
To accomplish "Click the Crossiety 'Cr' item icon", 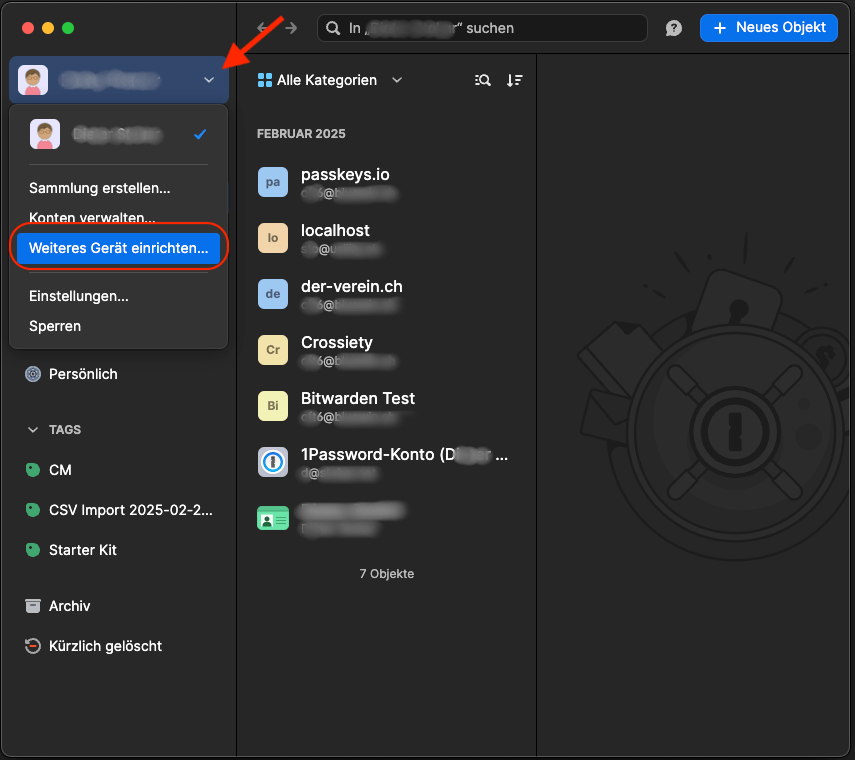I will click(273, 350).
